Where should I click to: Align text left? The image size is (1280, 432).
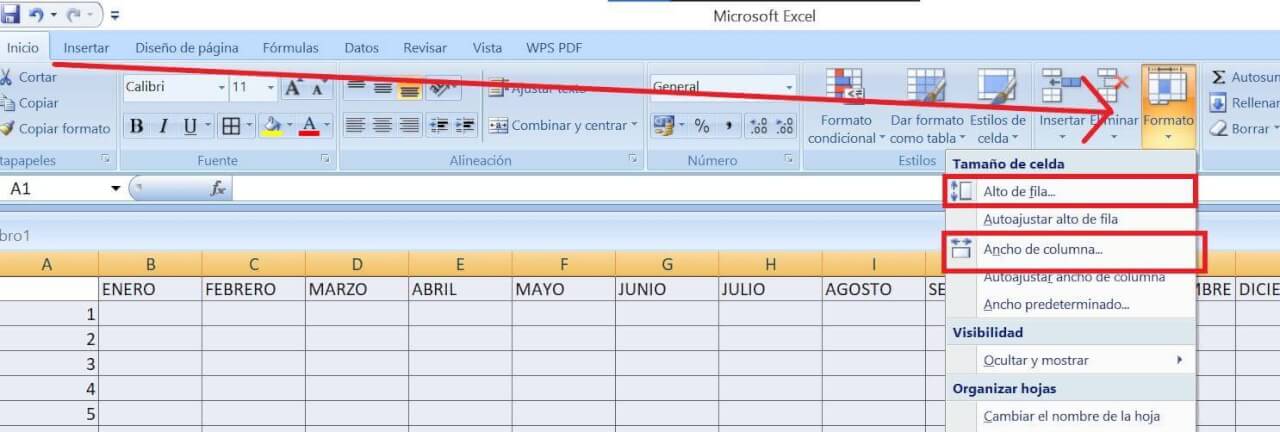[x=355, y=126]
